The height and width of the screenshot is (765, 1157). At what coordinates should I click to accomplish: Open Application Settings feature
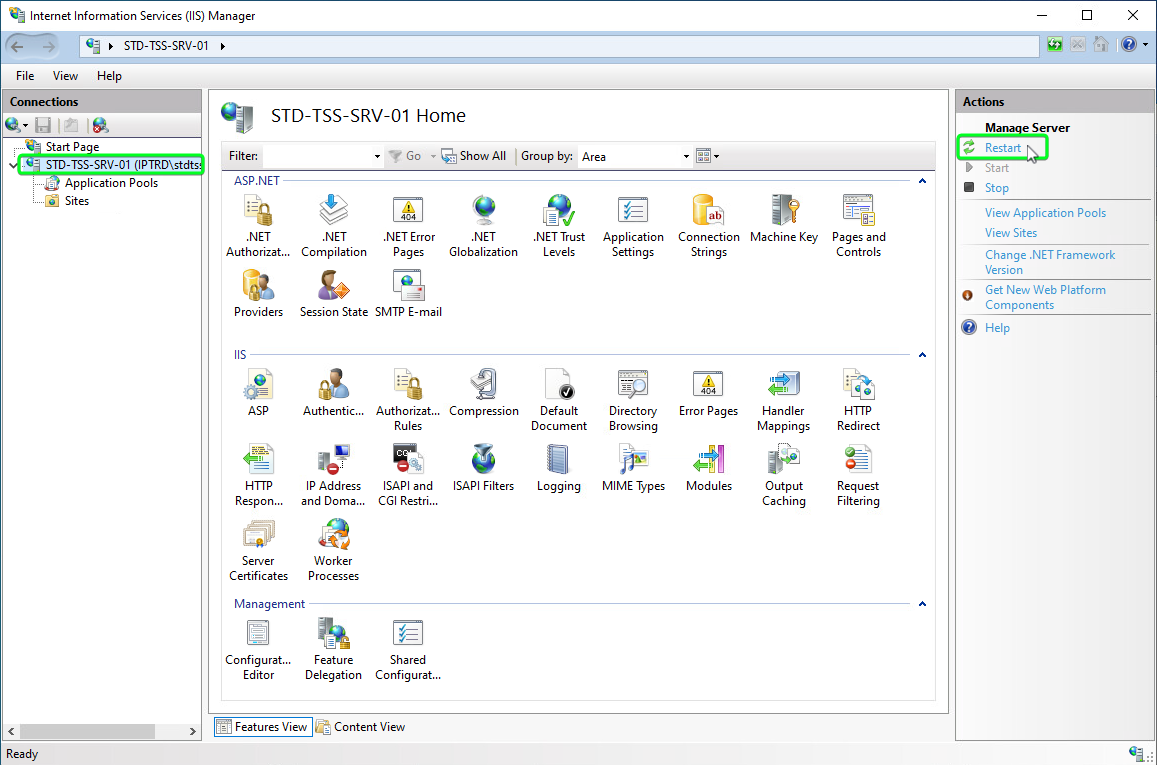[633, 226]
